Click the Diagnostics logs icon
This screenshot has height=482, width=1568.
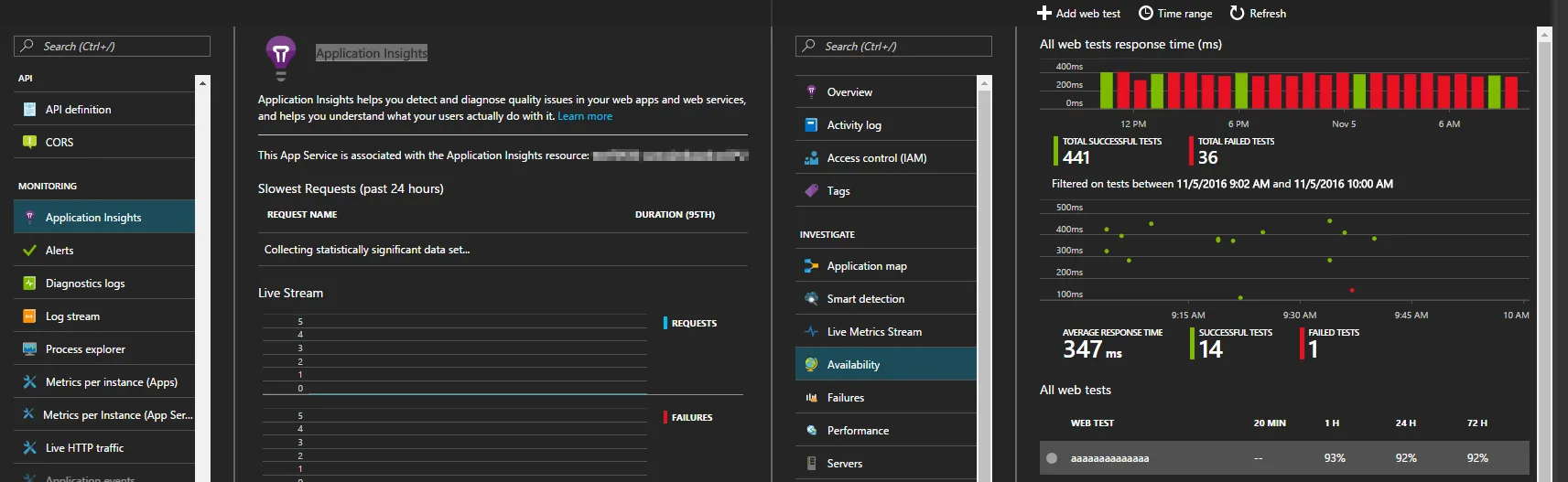tap(29, 284)
